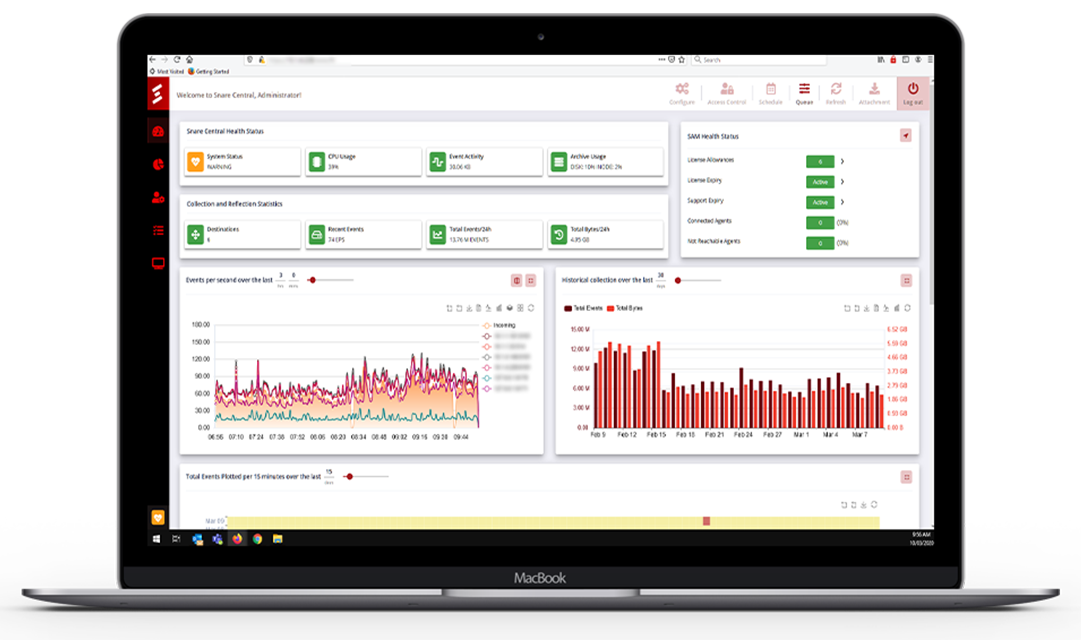
Task: Open the user management icon in the sidebar
Action: click(x=158, y=197)
